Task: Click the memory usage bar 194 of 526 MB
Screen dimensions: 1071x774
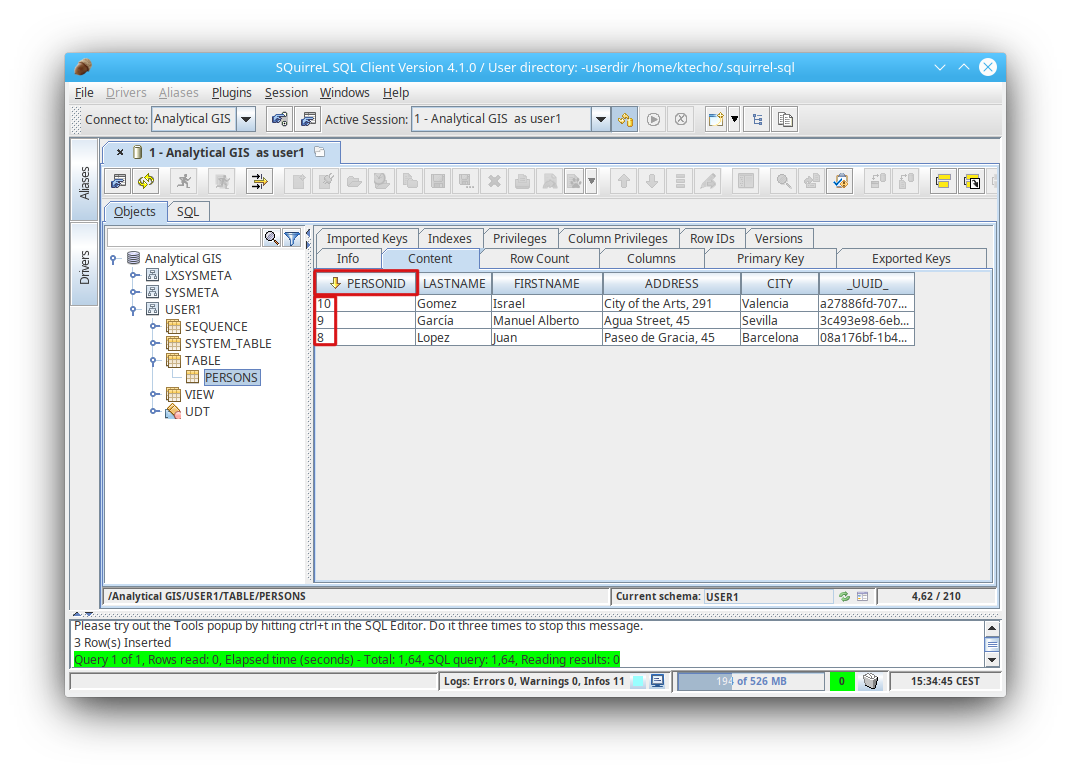Action: pyautogui.click(x=751, y=681)
